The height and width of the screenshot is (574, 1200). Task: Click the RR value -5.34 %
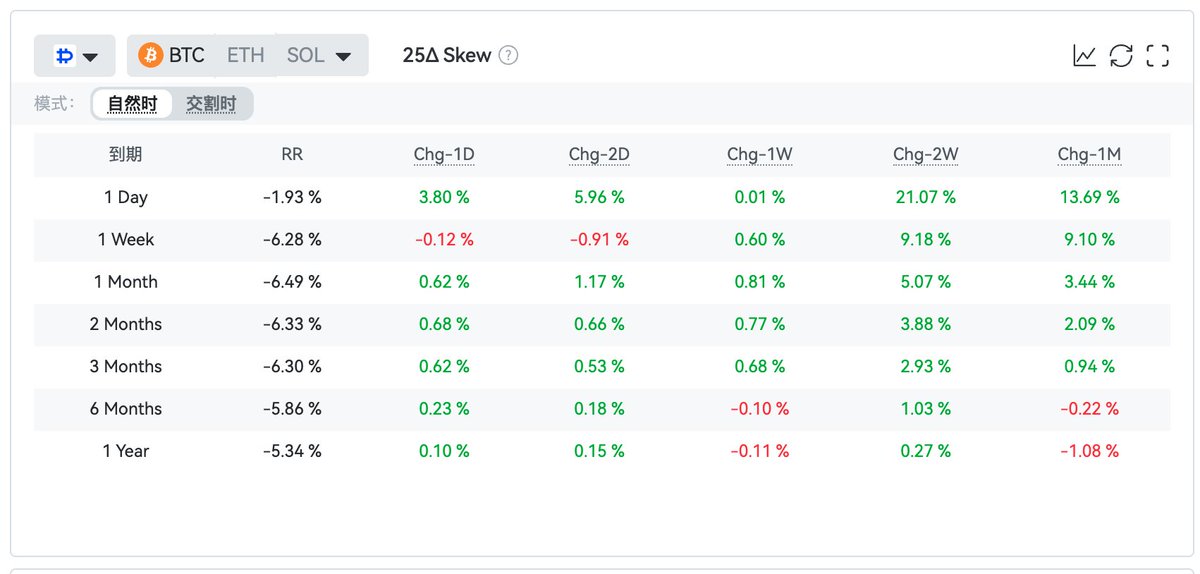(x=292, y=451)
